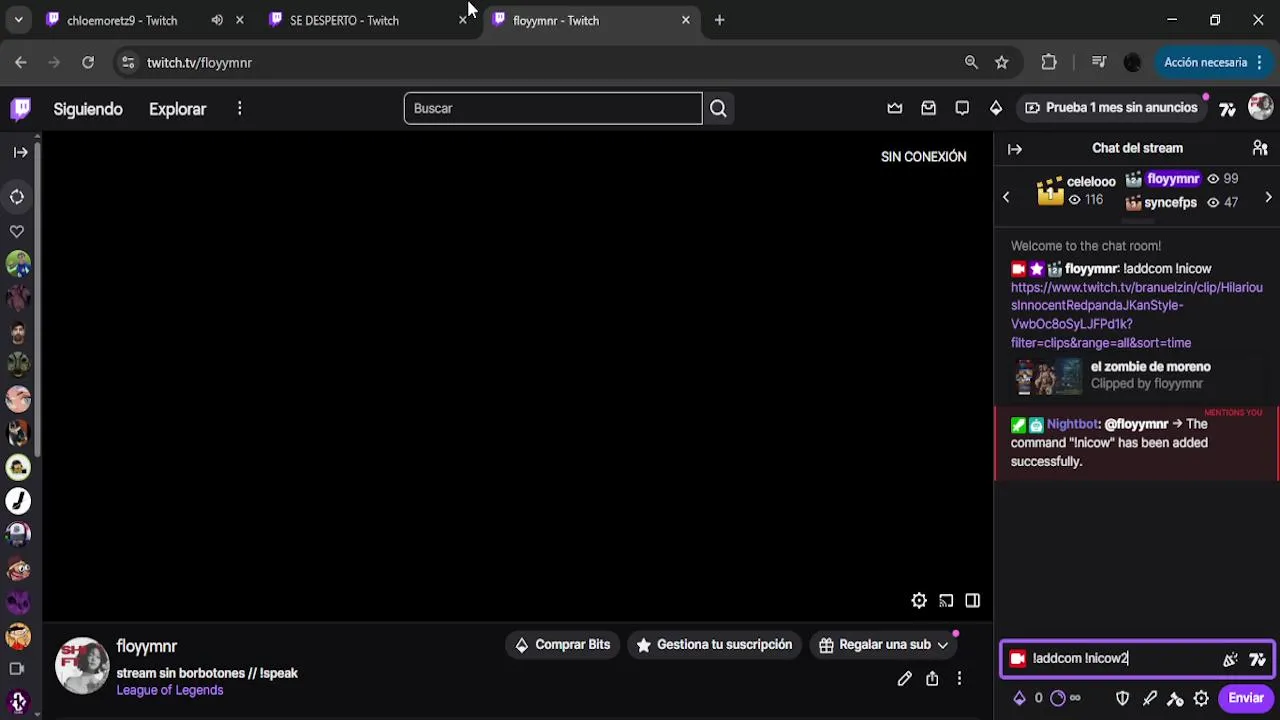Reload the page
This screenshot has width=1280, height=720.
pyautogui.click(x=88, y=62)
